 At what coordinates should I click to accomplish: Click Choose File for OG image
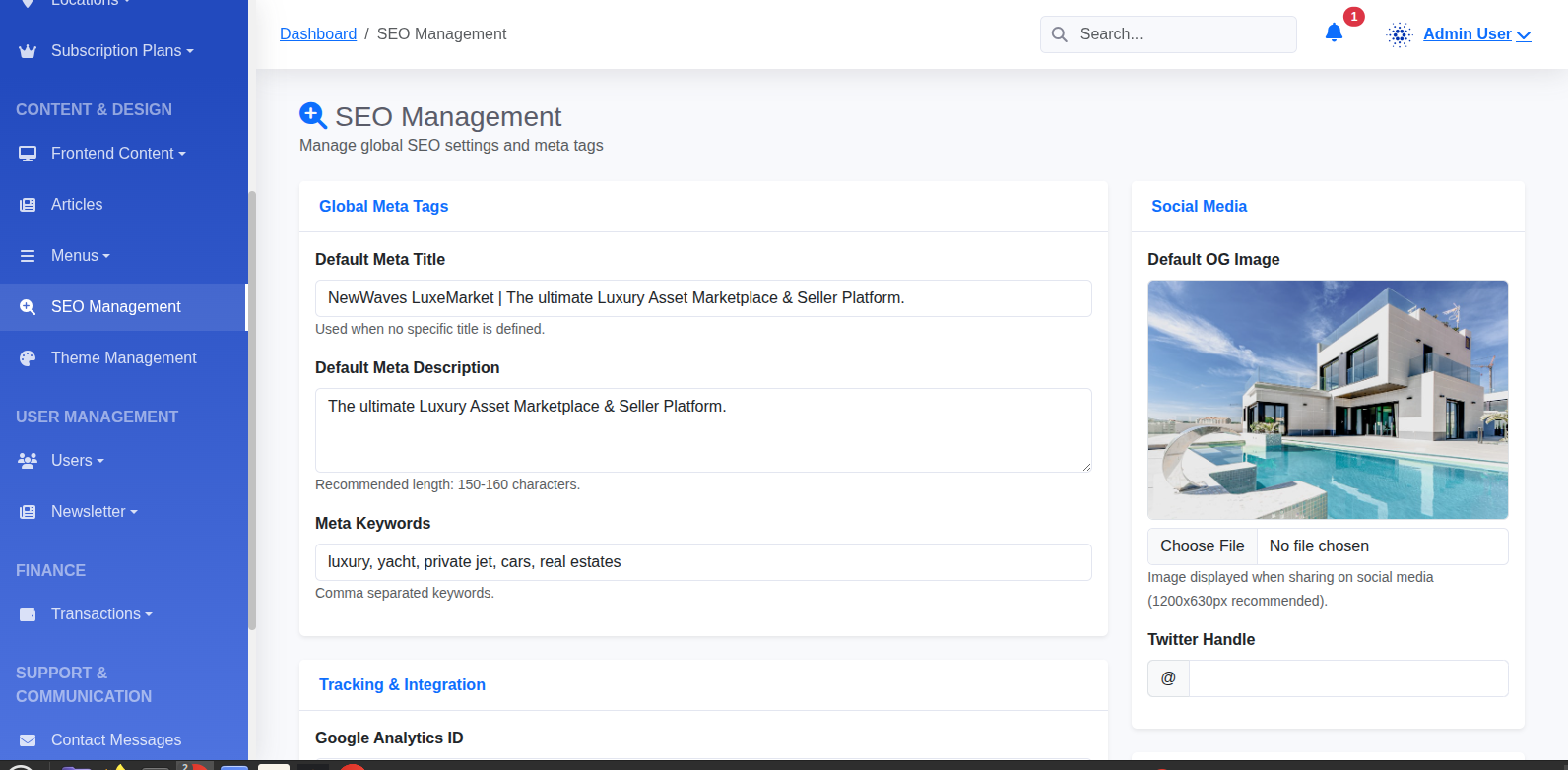1202,546
